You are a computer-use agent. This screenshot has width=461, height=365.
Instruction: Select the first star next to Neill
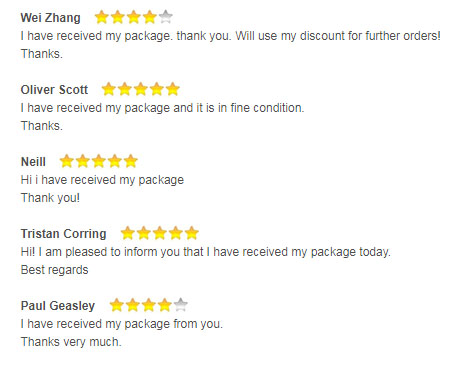[67, 161]
